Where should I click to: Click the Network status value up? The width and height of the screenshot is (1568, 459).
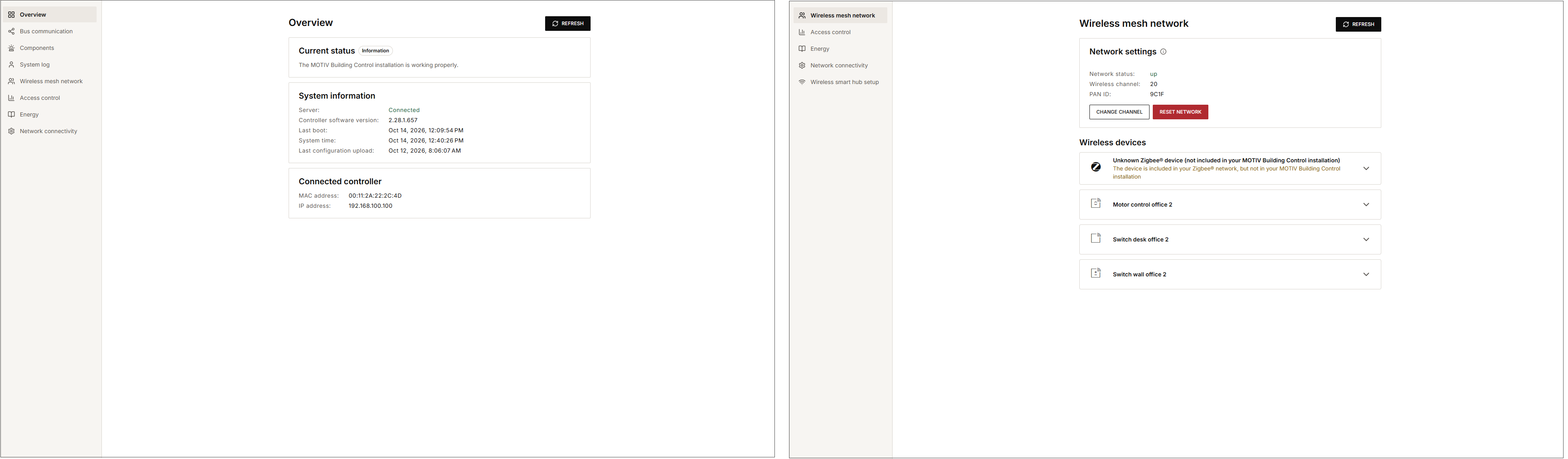[x=1154, y=74]
